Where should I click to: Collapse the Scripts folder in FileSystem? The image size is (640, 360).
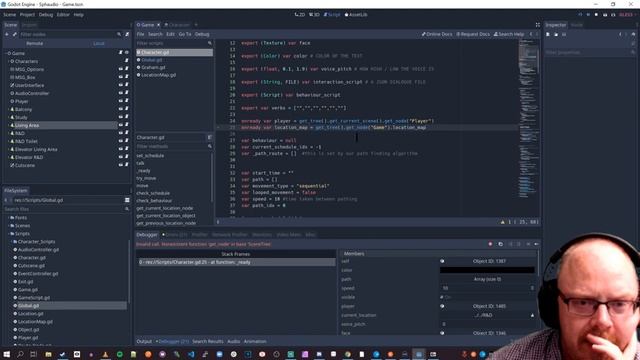point(9,233)
